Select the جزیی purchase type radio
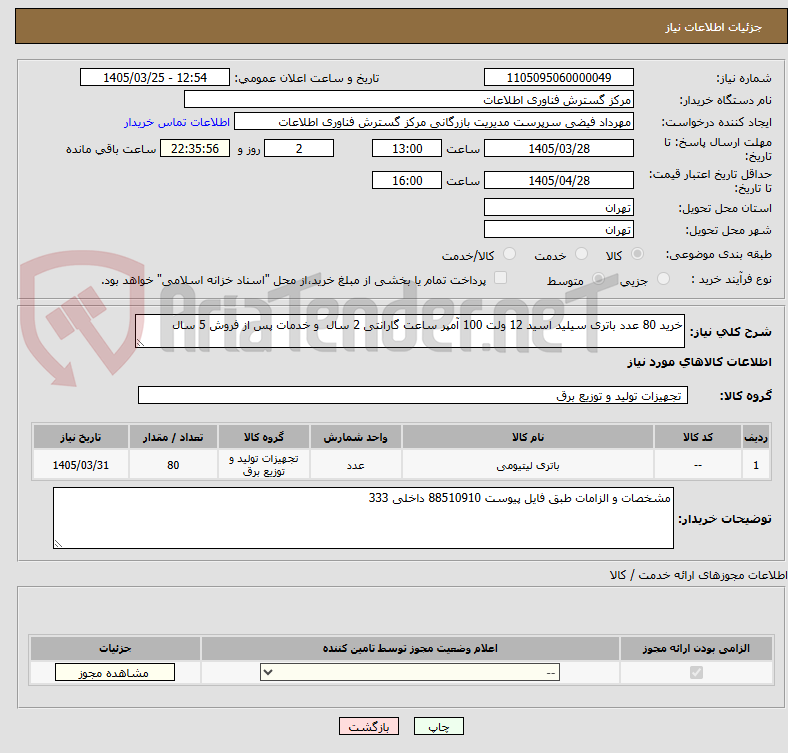This screenshot has height=753, width=788. pos(663,279)
